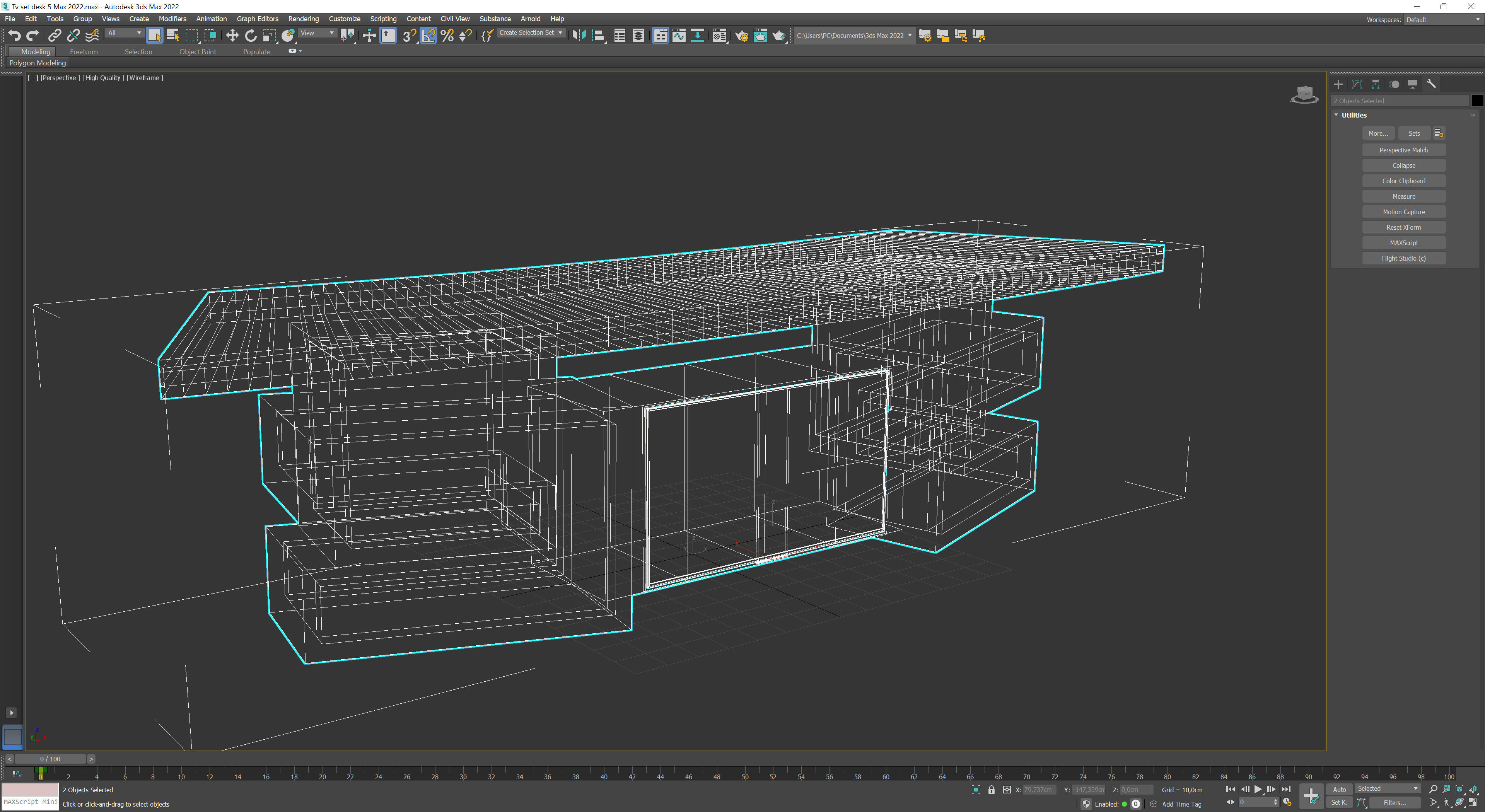Switch to the Freeform ribbon tab
Screen dimensions: 1485x812
tap(84, 52)
